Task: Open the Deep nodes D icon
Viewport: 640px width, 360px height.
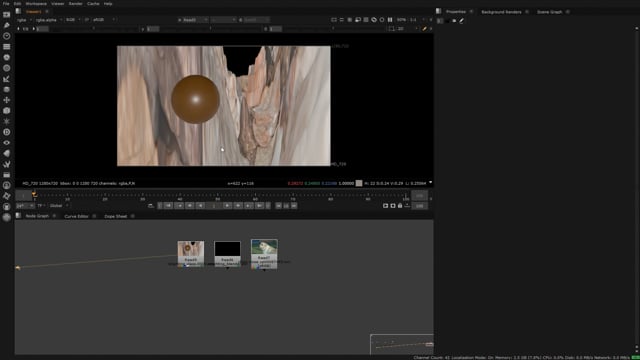Action: click(7, 132)
